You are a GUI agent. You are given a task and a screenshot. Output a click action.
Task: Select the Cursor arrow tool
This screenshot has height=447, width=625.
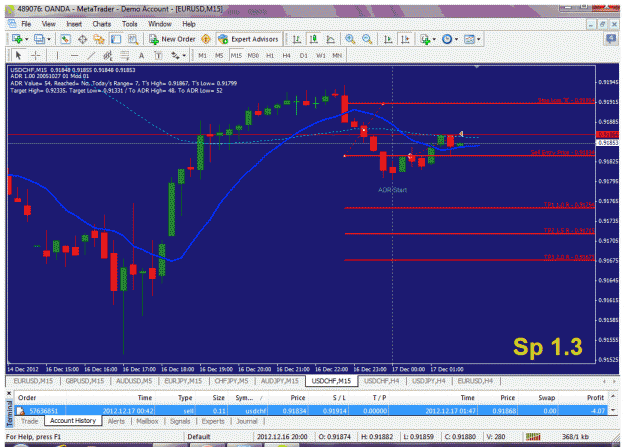[18, 55]
